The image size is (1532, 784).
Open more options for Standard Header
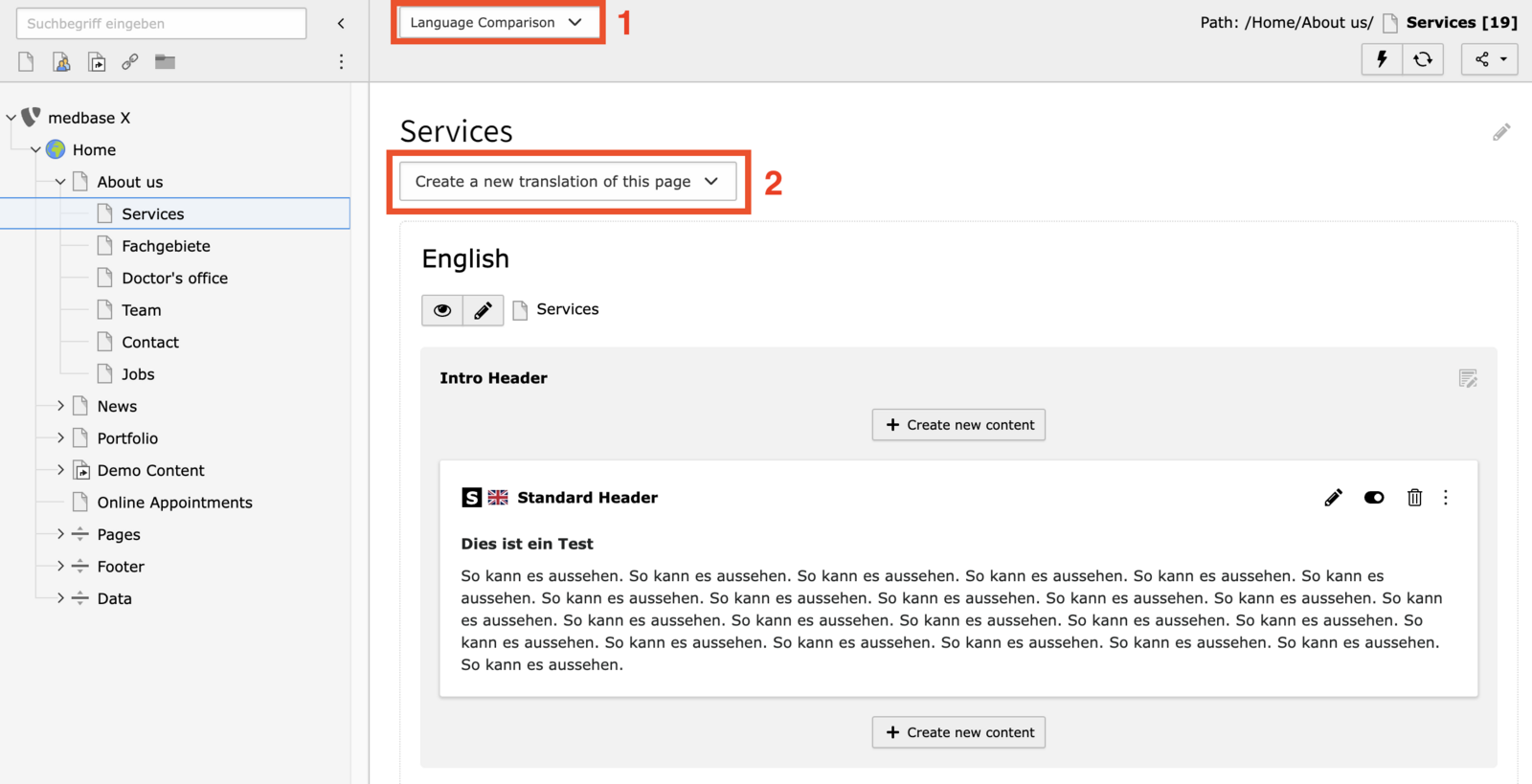1446,498
